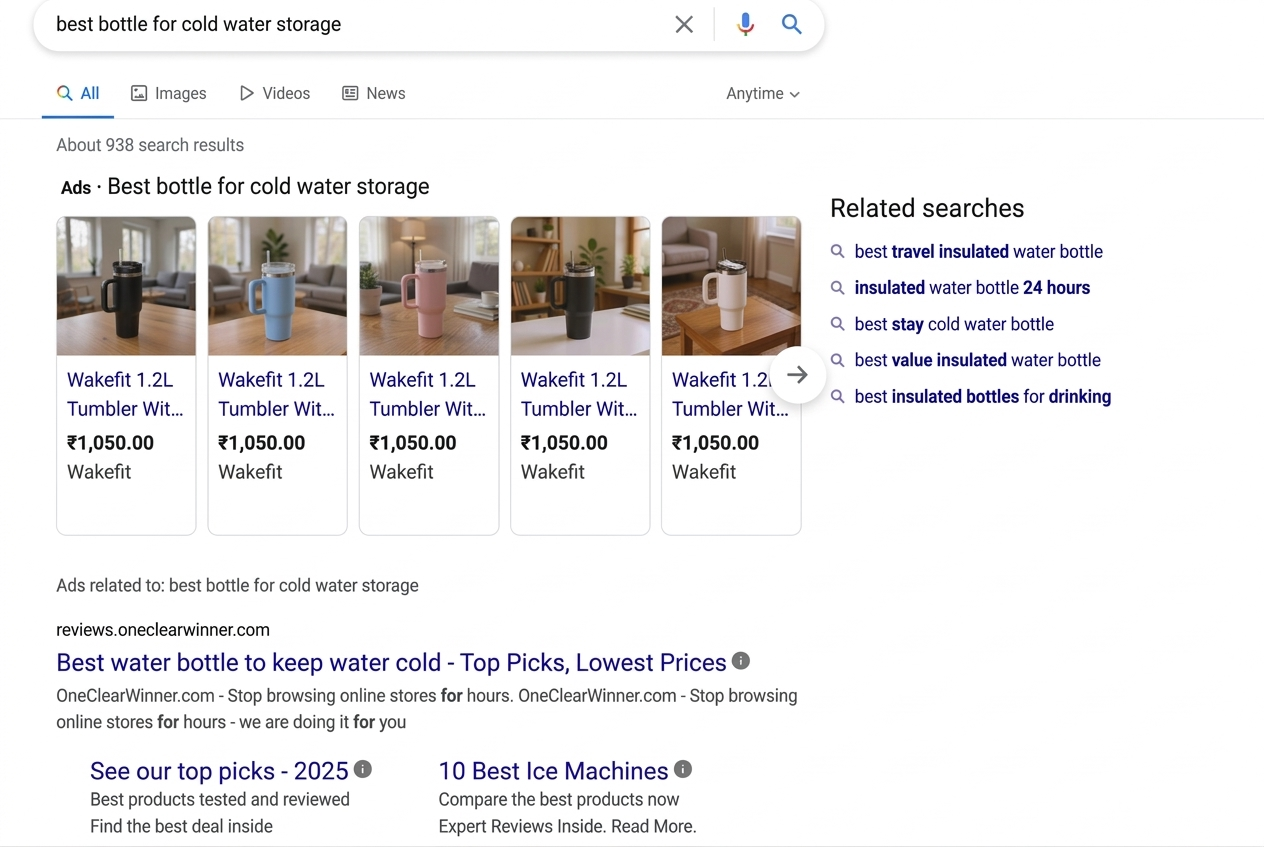
Task: Open info icon beside 'See our top picks - 2025'
Action: [x=363, y=768]
